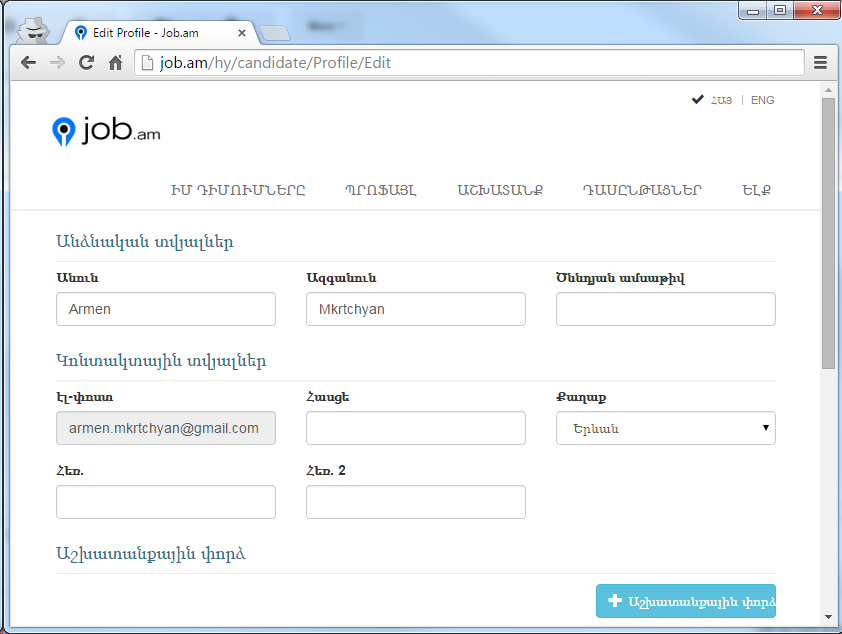Click the incognito spy icon

[x=33, y=30]
